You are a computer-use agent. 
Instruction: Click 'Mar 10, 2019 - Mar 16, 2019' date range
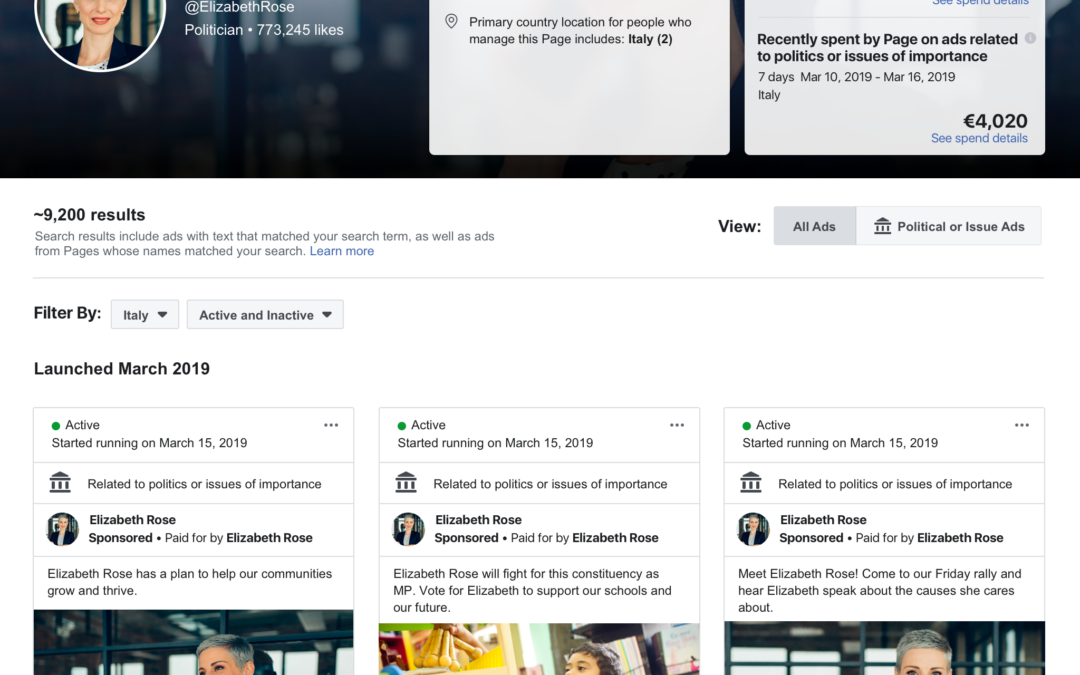point(878,76)
